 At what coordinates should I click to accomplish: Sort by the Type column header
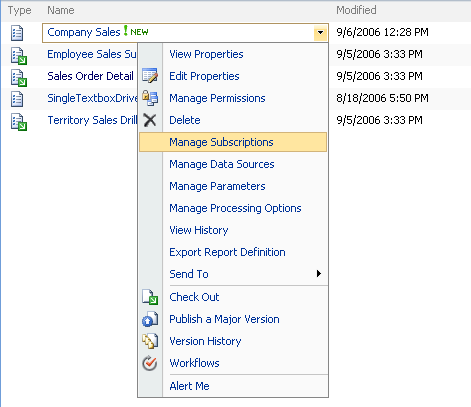[x=20, y=10]
